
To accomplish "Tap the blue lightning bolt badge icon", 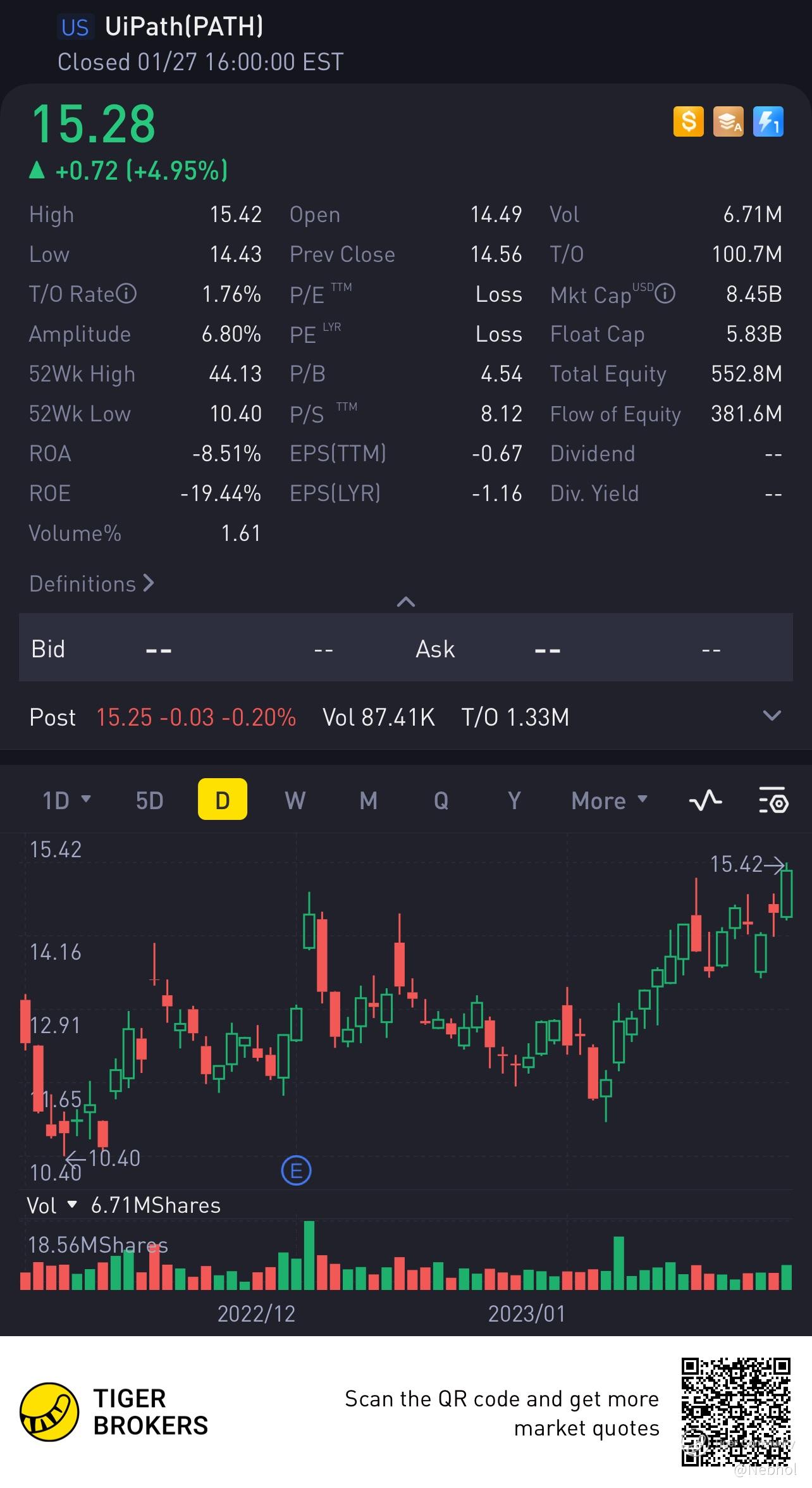I will pos(768,121).
